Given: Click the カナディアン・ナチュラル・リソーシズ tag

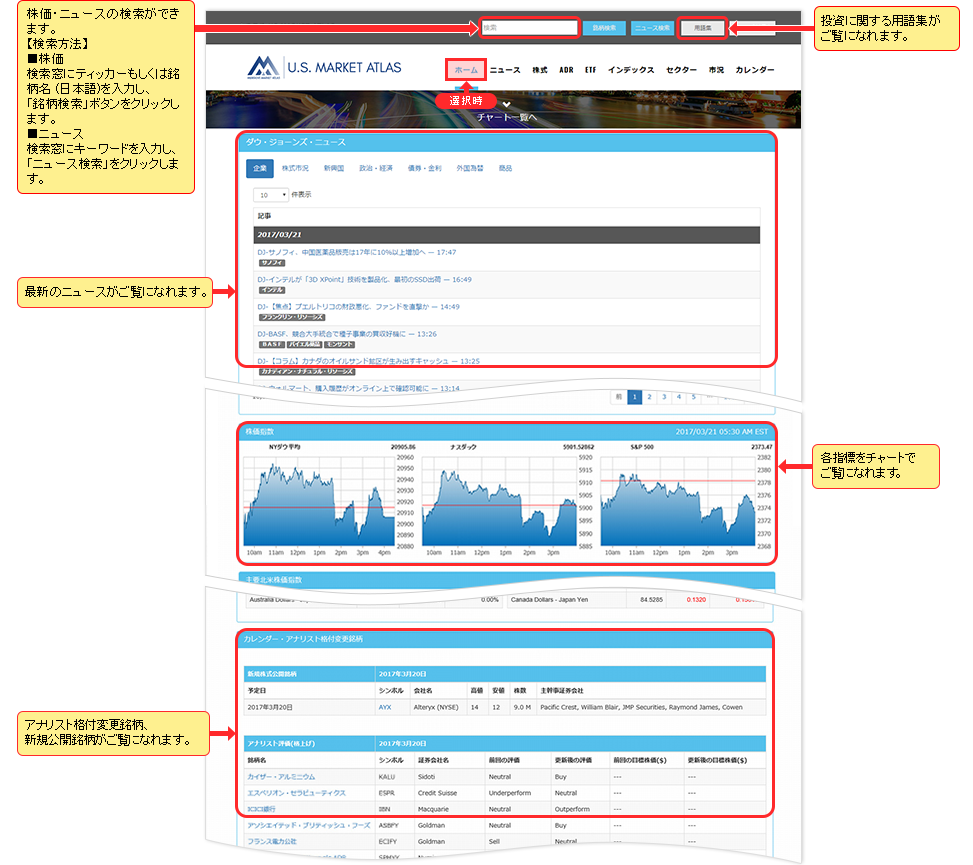Looking at the screenshot, I should 307,372.
